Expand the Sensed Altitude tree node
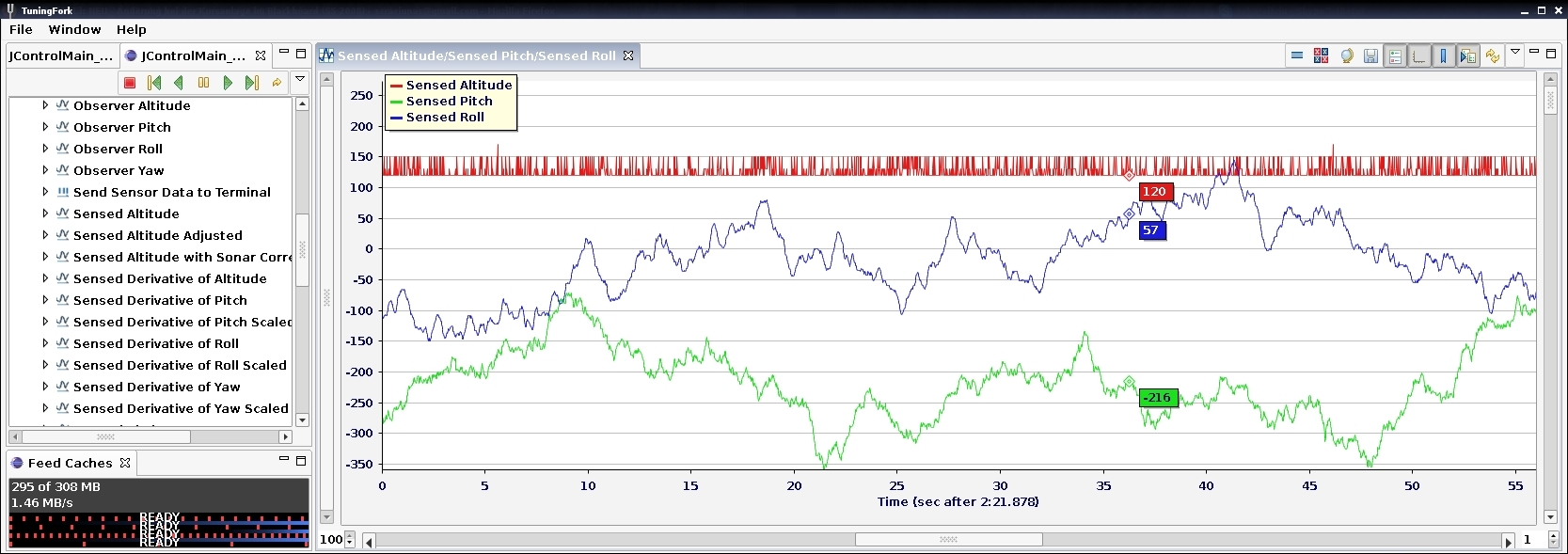Screen dimensions: 1568x554 [45, 214]
